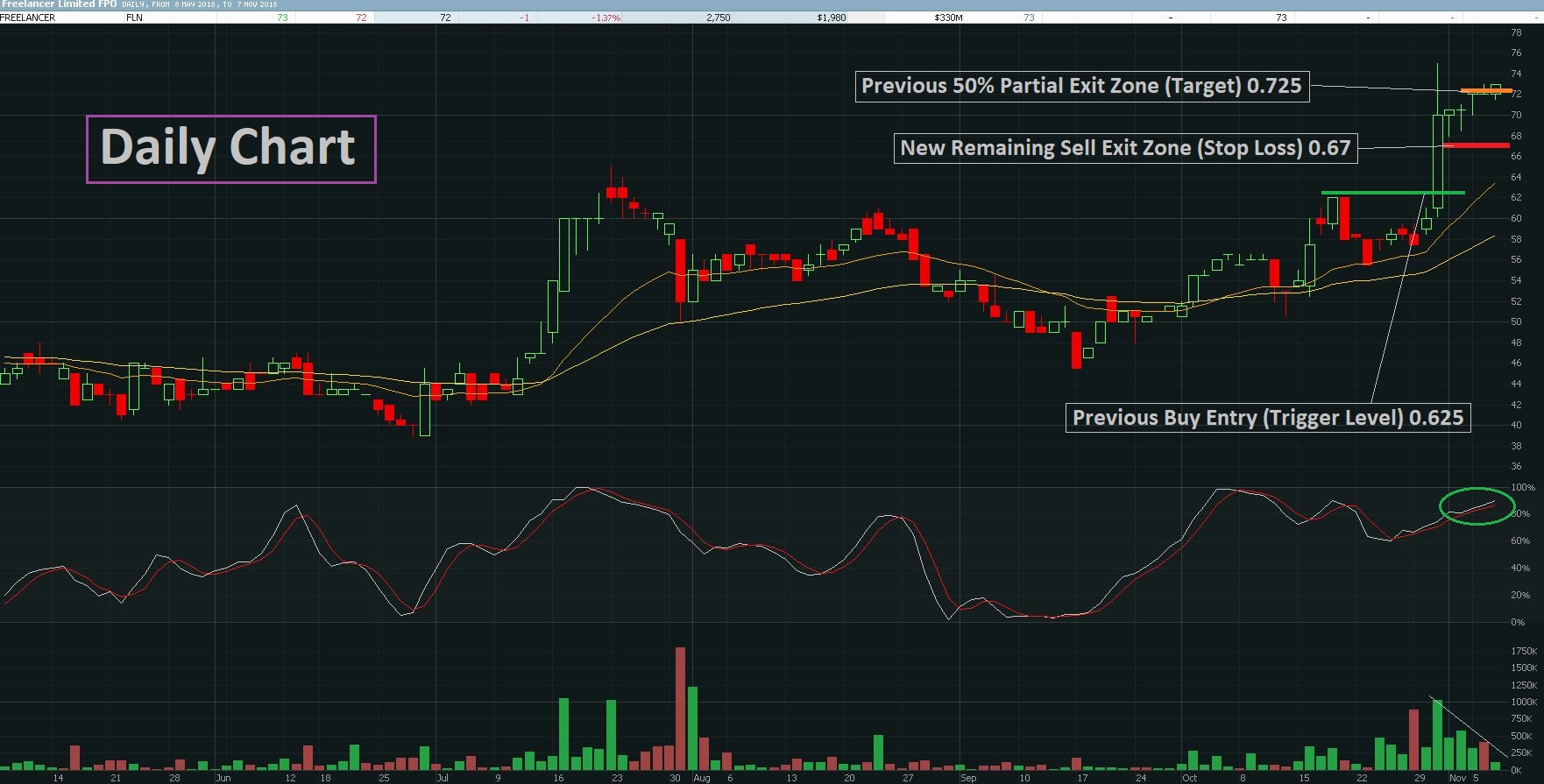Click the Freelancer Limited FPO chart title
The height and width of the screenshot is (784, 1544).
[x=59, y=4]
